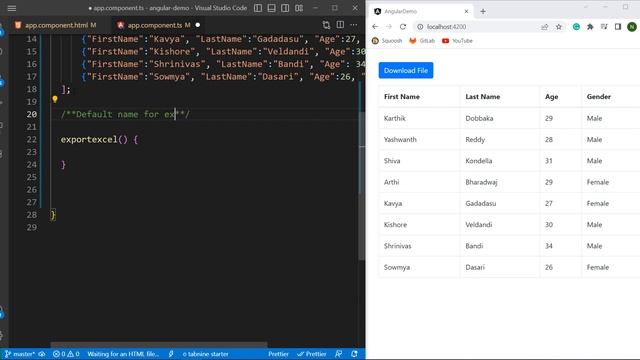Click the Download File button

coord(406,70)
